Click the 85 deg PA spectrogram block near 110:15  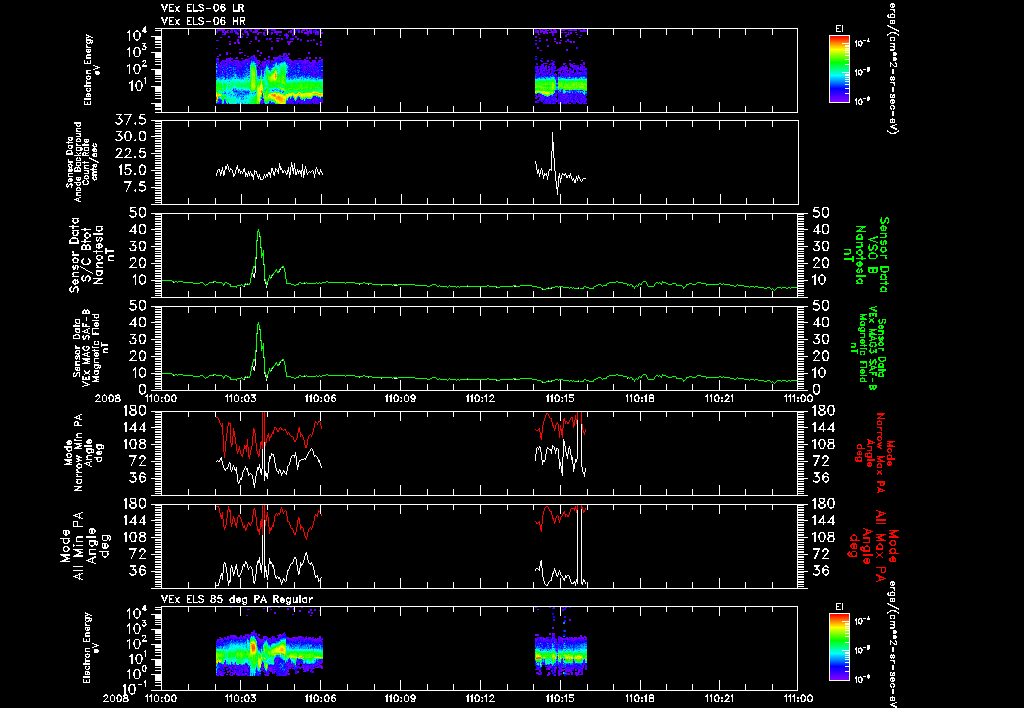[561, 655]
